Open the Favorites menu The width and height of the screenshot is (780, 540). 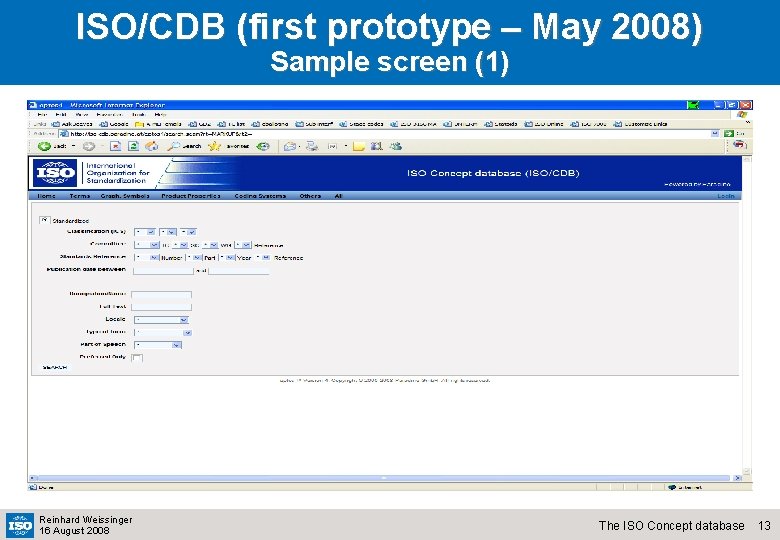pyautogui.click(x=109, y=115)
